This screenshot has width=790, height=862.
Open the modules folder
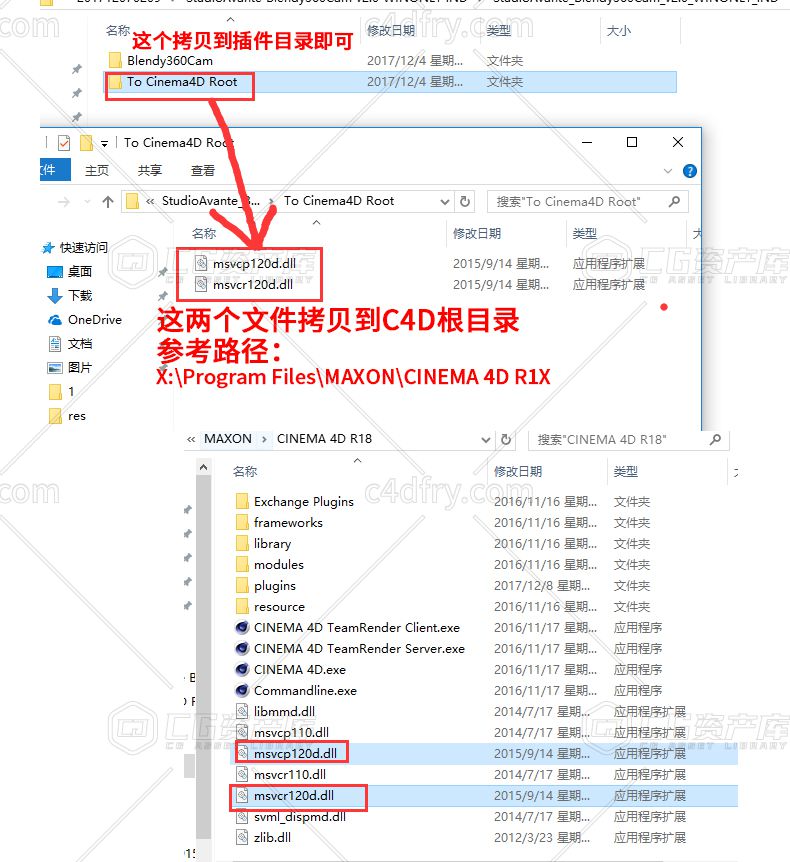[x=270, y=565]
